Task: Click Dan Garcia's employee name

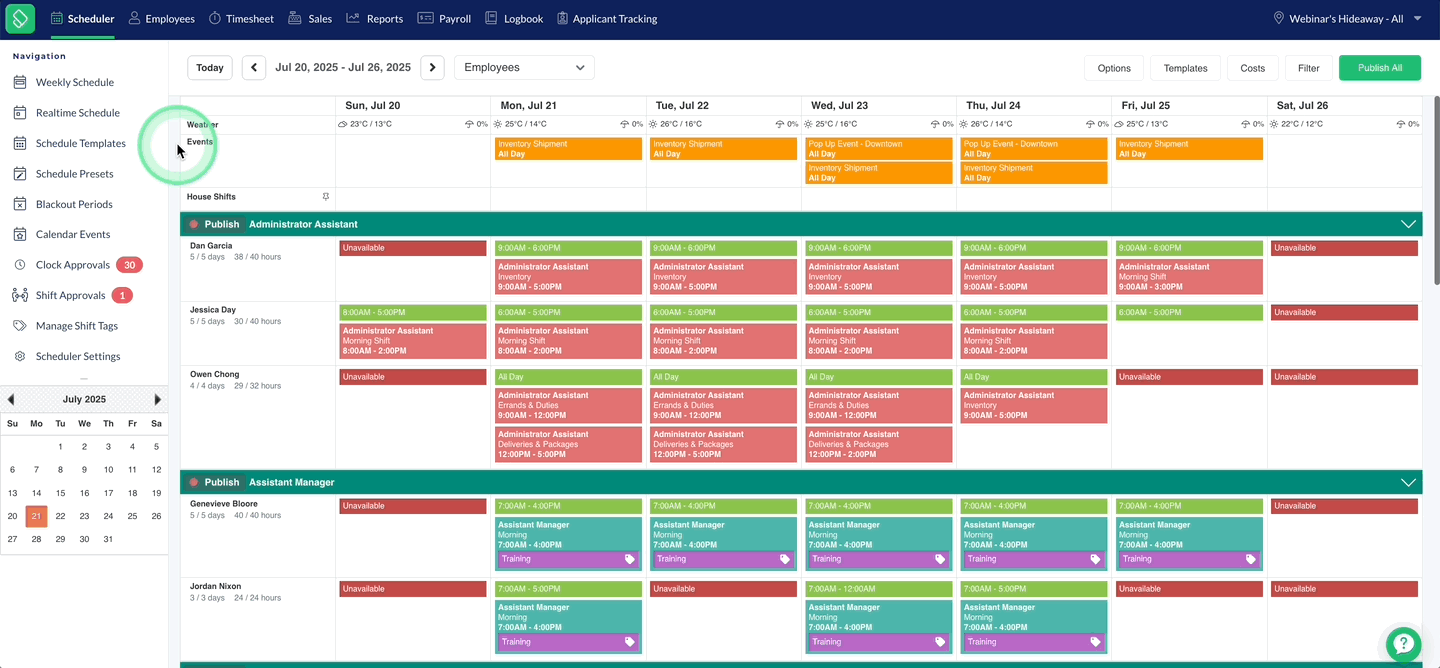Action: click(211, 245)
